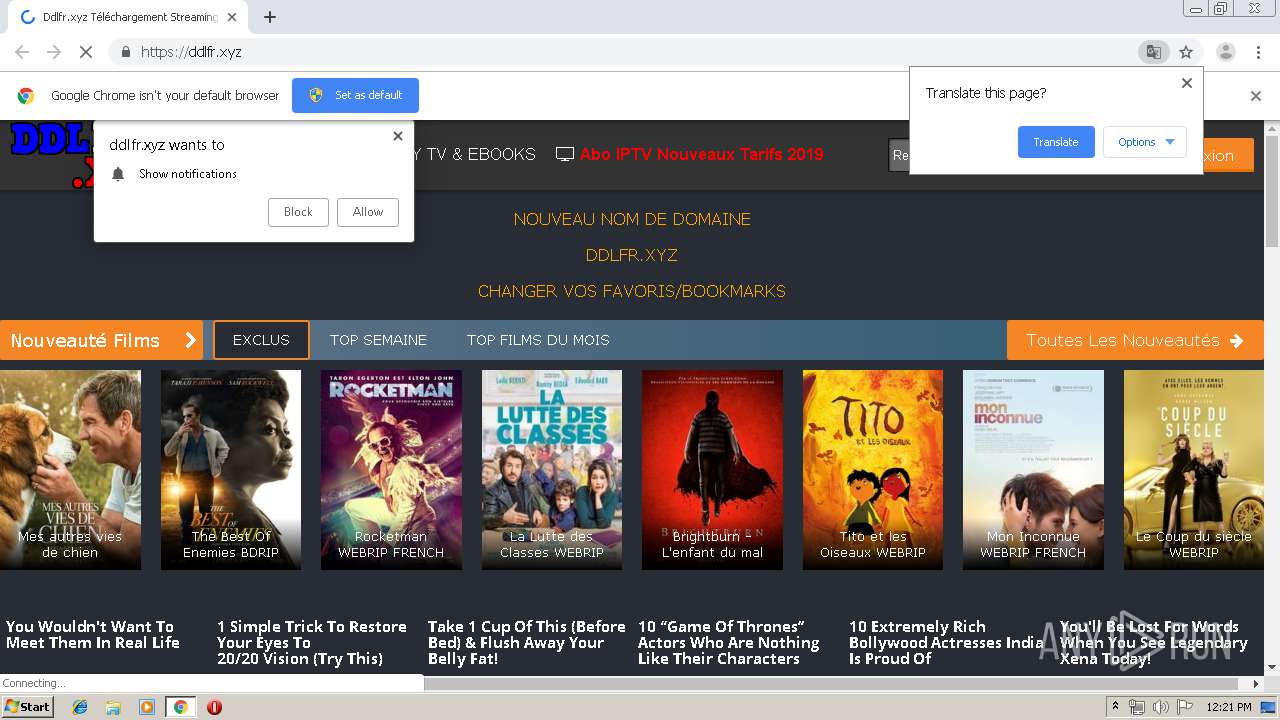
Task: Stop loading the page
Action: tap(86, 52)
